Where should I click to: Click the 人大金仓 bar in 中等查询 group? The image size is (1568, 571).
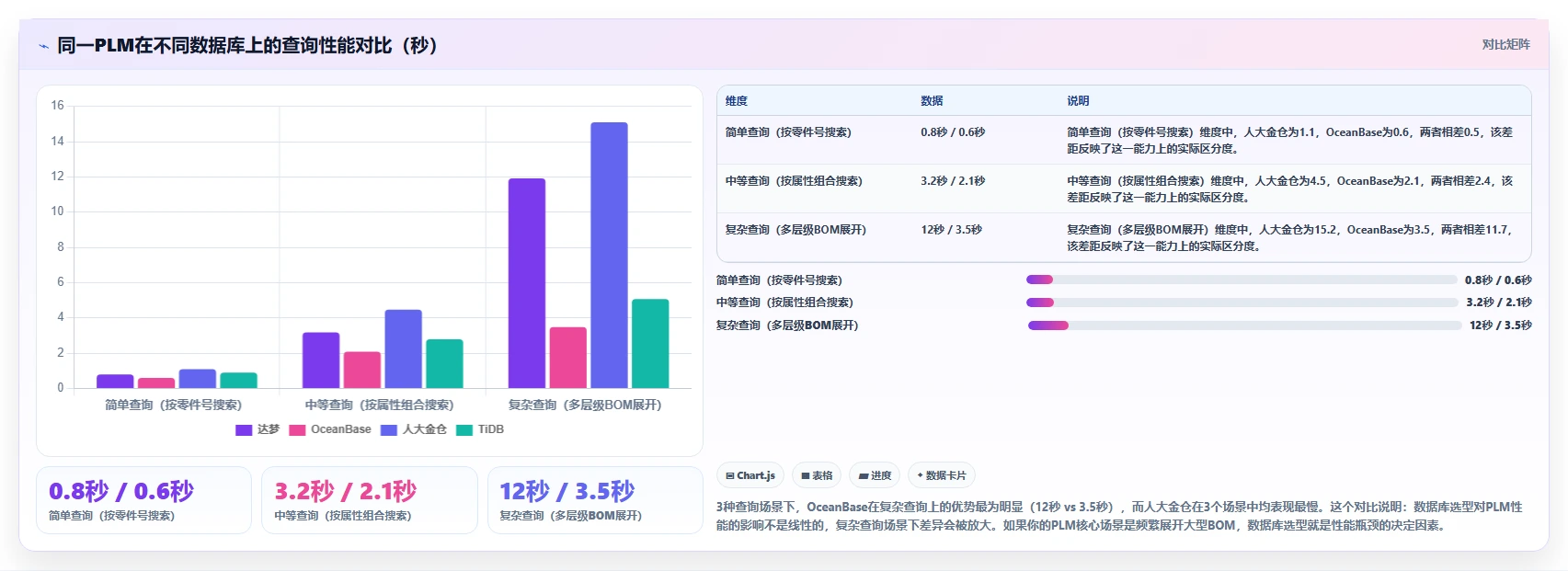[403, 348]
